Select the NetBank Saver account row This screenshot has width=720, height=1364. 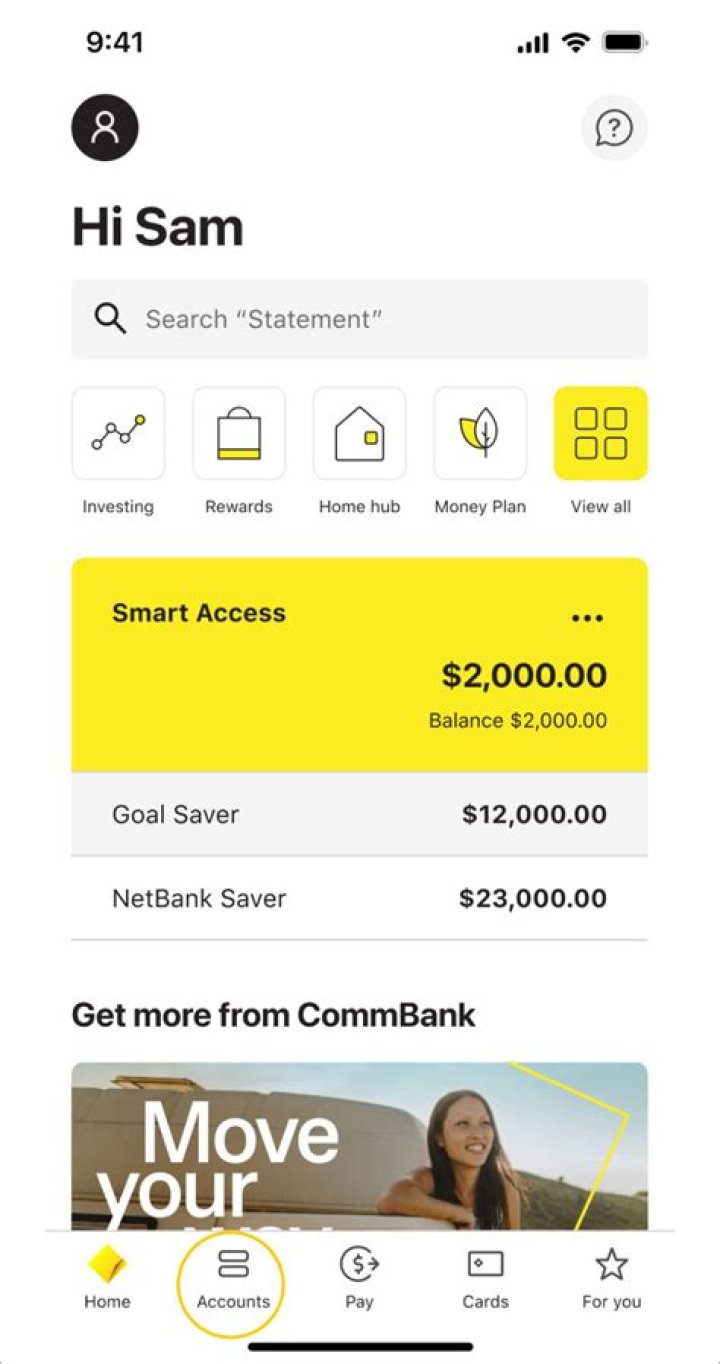point(359,898)
